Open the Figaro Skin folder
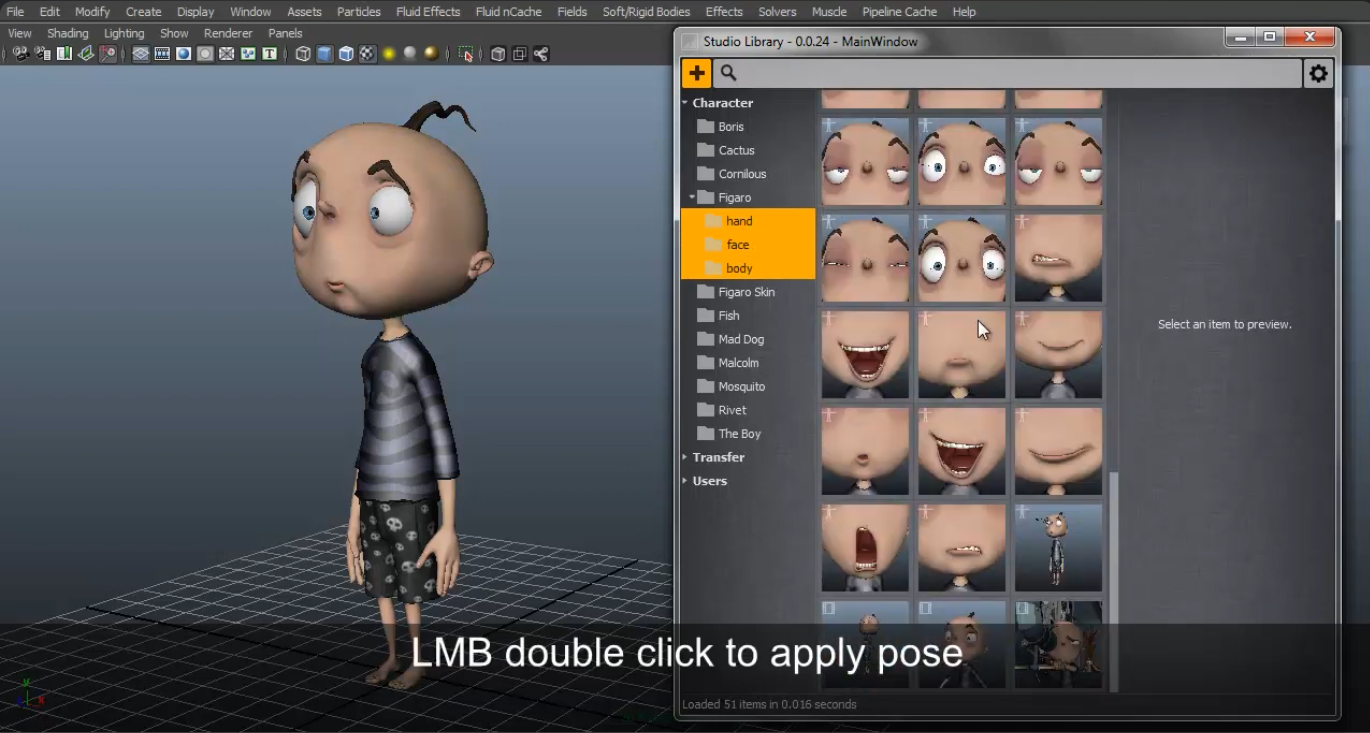The image size is (1370, 733). tap(748, 292)
